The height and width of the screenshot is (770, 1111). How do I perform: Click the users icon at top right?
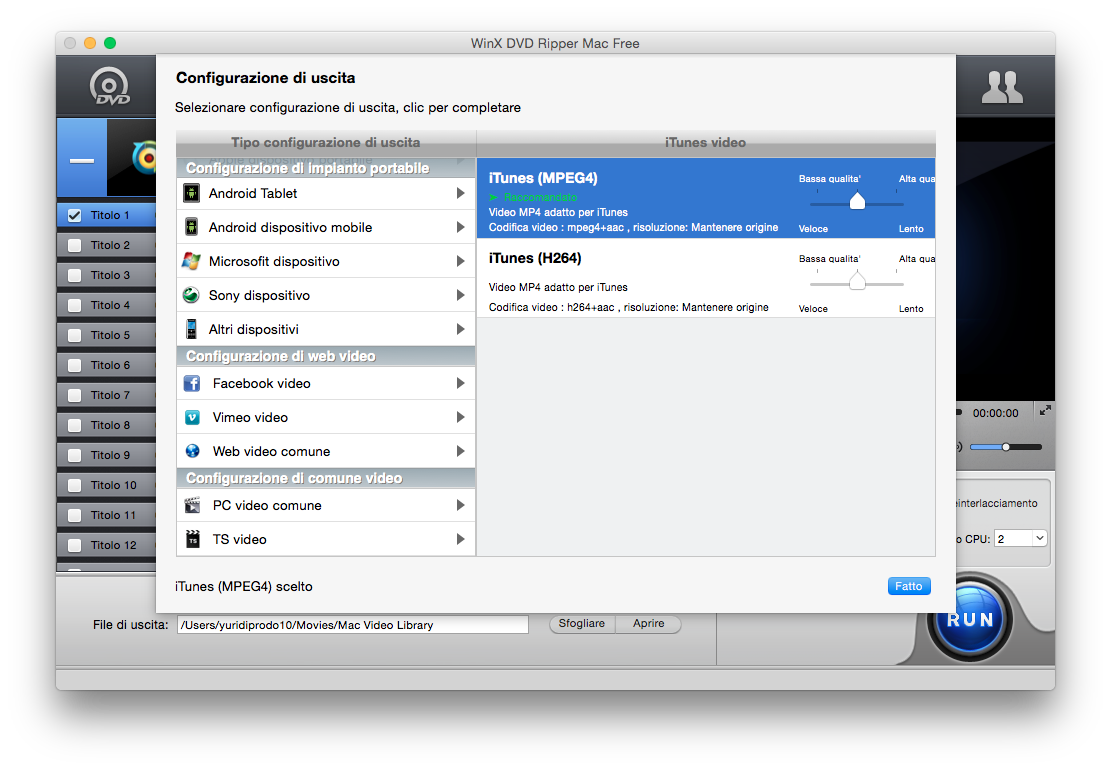1002,86
